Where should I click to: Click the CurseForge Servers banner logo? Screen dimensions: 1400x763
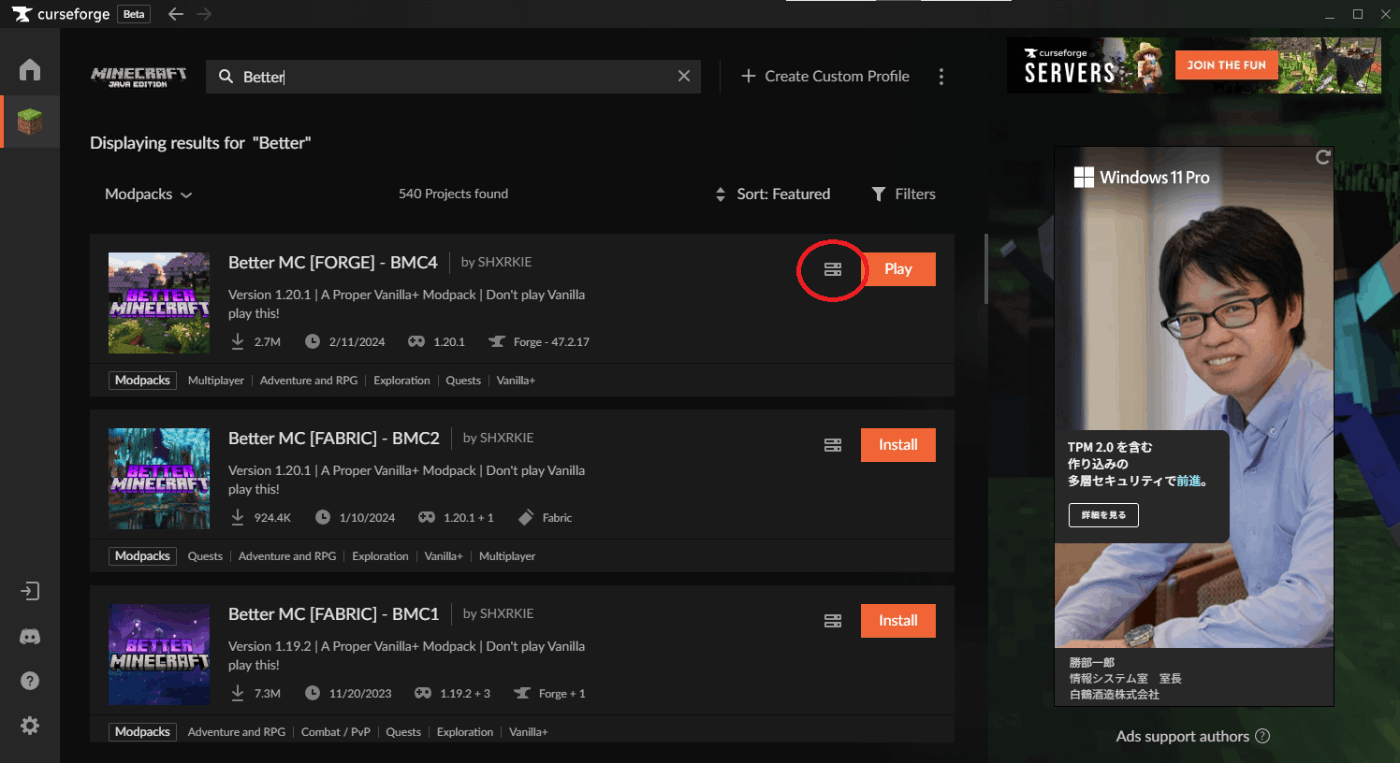click(1070, 65)
